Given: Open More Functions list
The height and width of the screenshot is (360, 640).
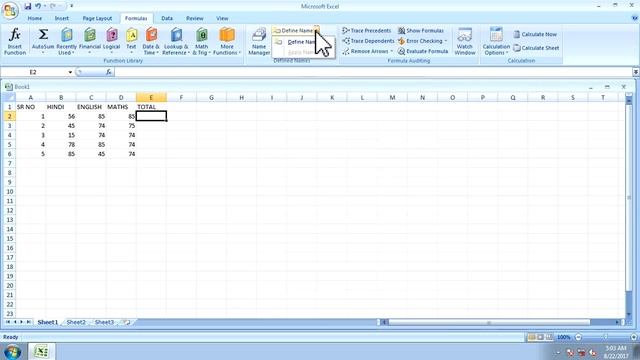Looking at the screenshot, I should (227, 41).
